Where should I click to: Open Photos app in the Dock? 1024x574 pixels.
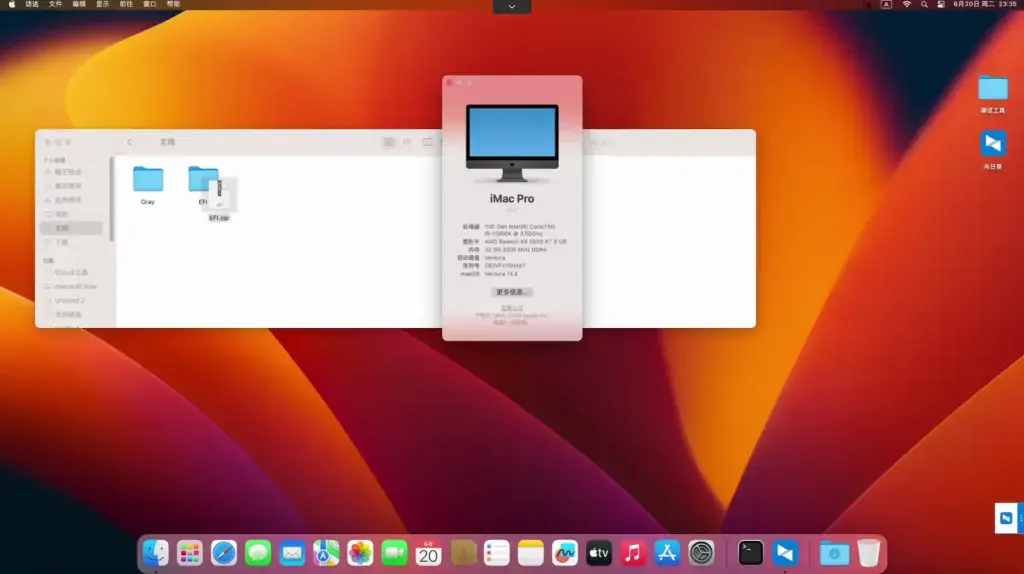(x=360, y=553)
